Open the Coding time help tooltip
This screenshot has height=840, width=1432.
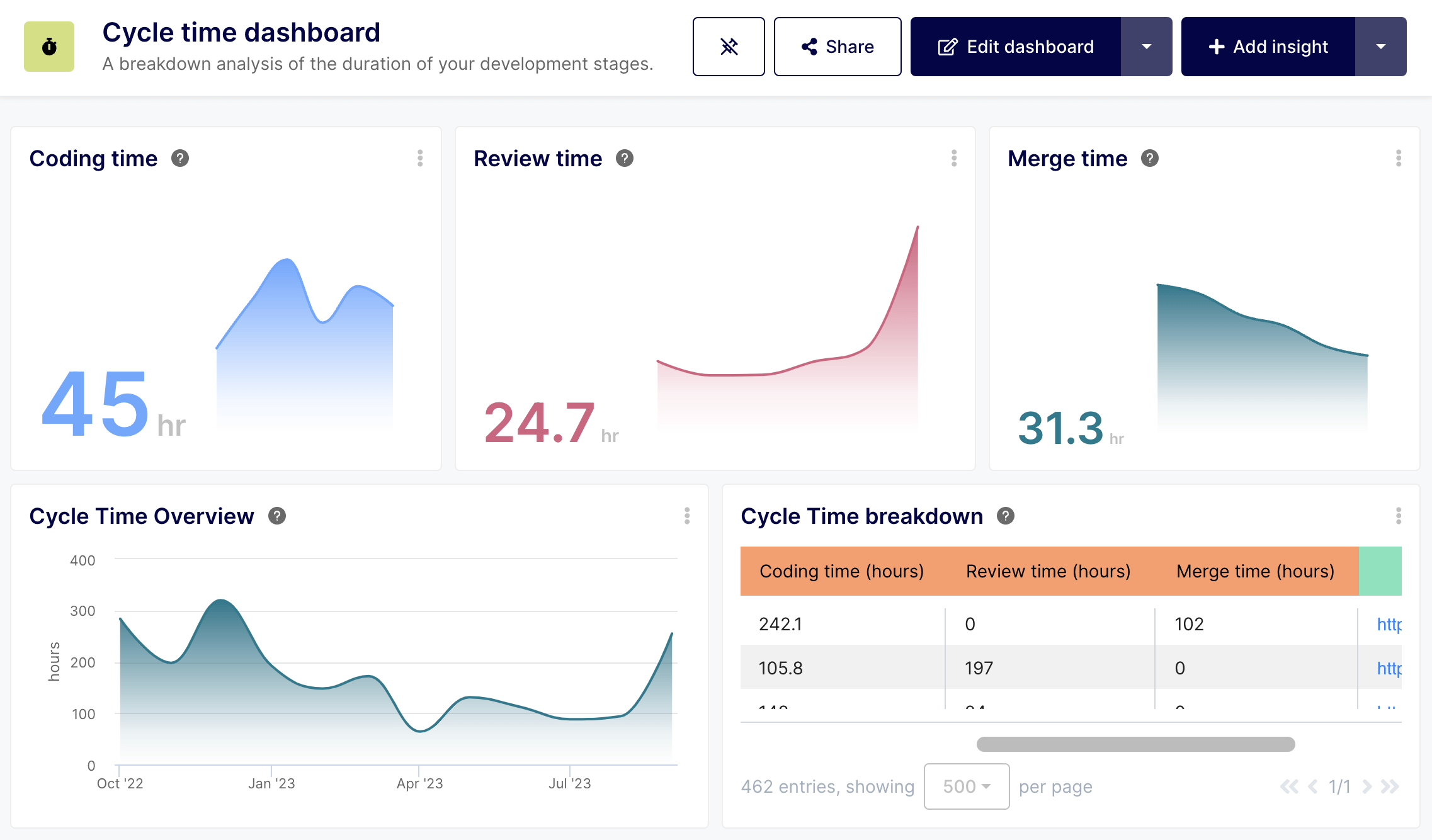pos(180,159)
